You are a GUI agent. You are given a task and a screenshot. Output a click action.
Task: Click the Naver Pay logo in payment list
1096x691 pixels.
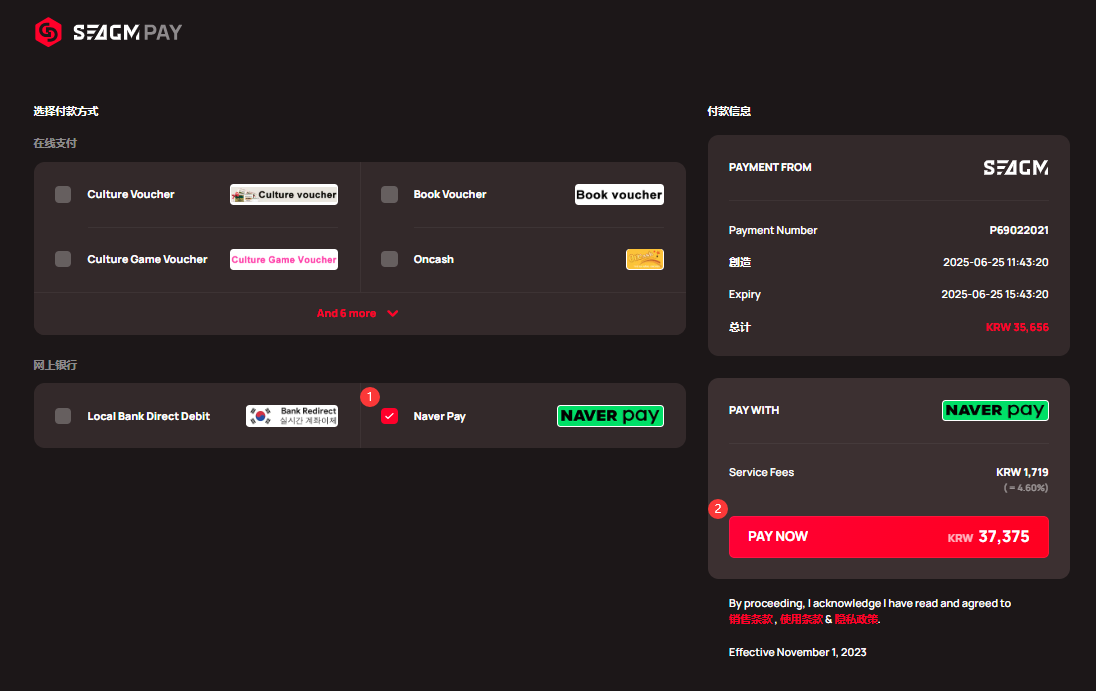click(610, 416)
